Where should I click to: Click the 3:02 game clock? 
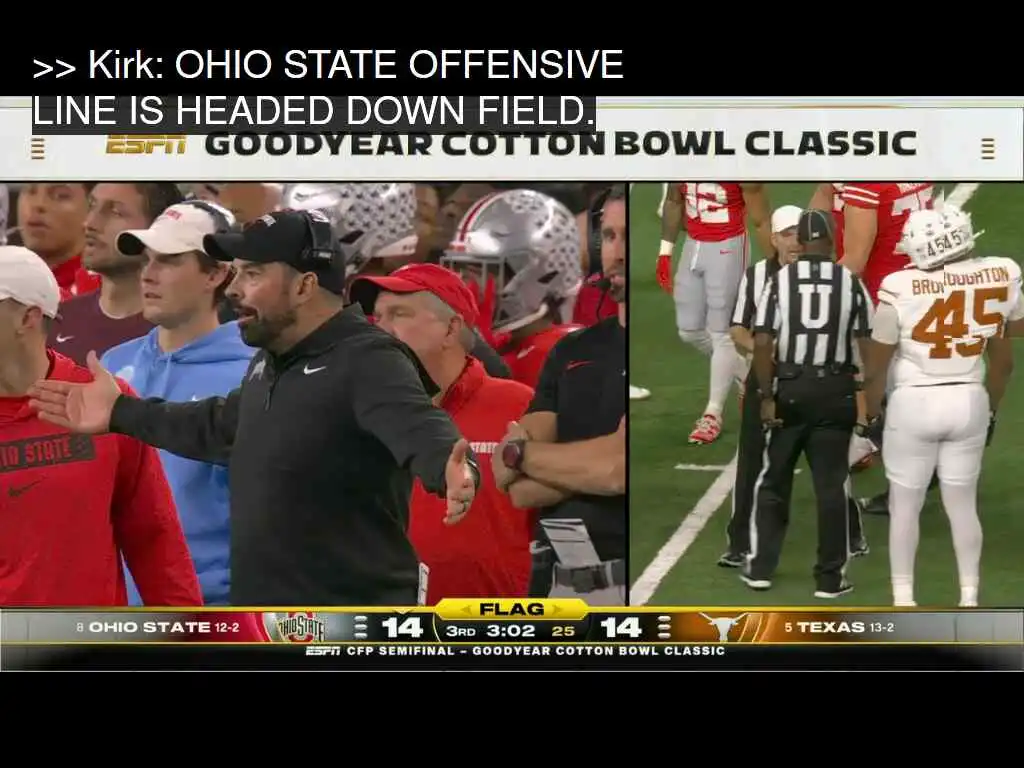(511, 632)
